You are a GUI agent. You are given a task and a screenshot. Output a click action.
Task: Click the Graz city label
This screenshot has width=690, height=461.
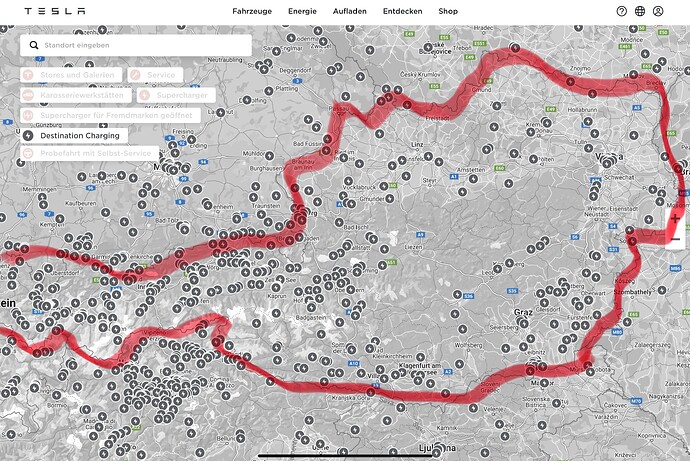[x=523, y=312]
